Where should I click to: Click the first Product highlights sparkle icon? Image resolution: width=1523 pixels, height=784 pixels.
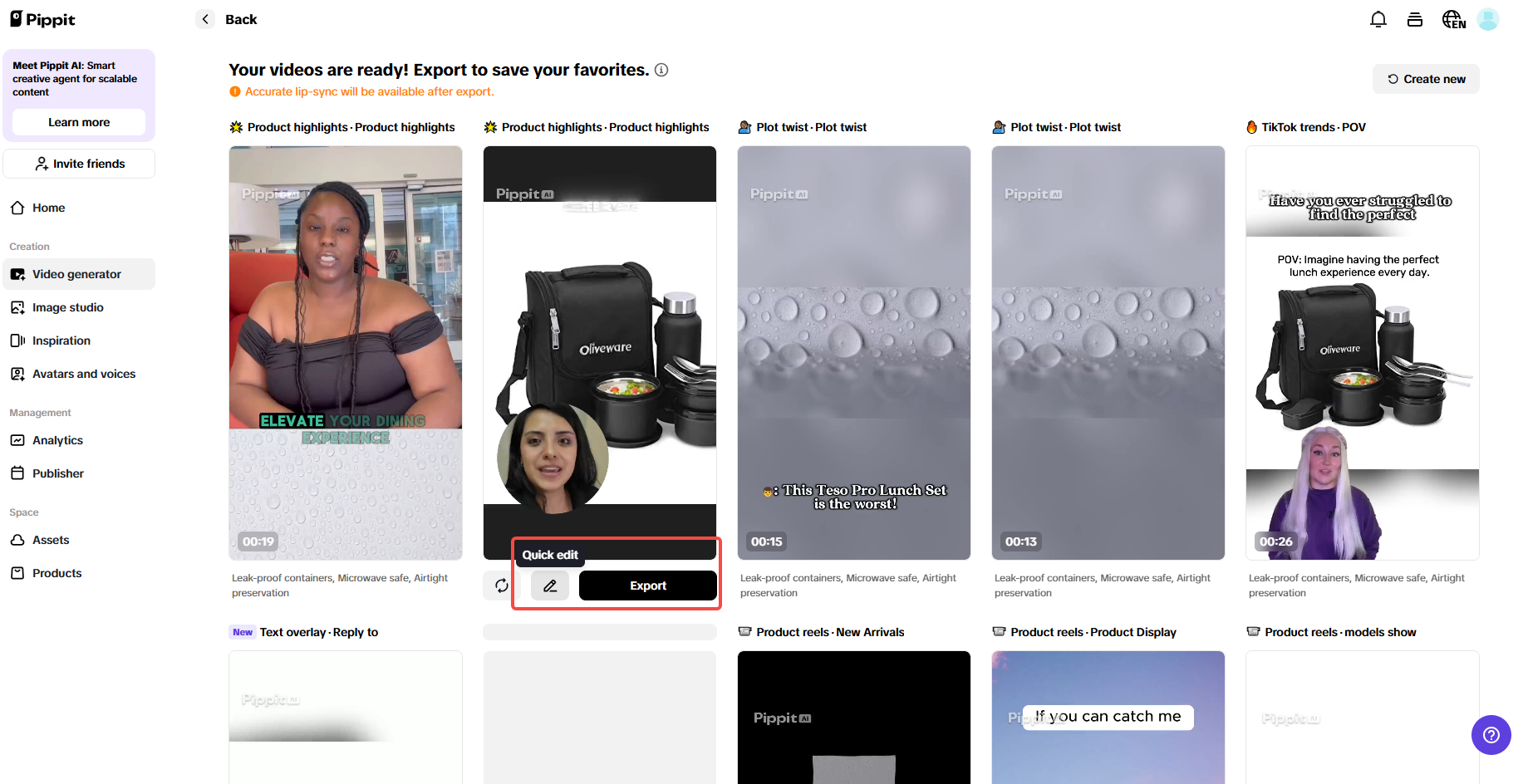pos(236,127)
